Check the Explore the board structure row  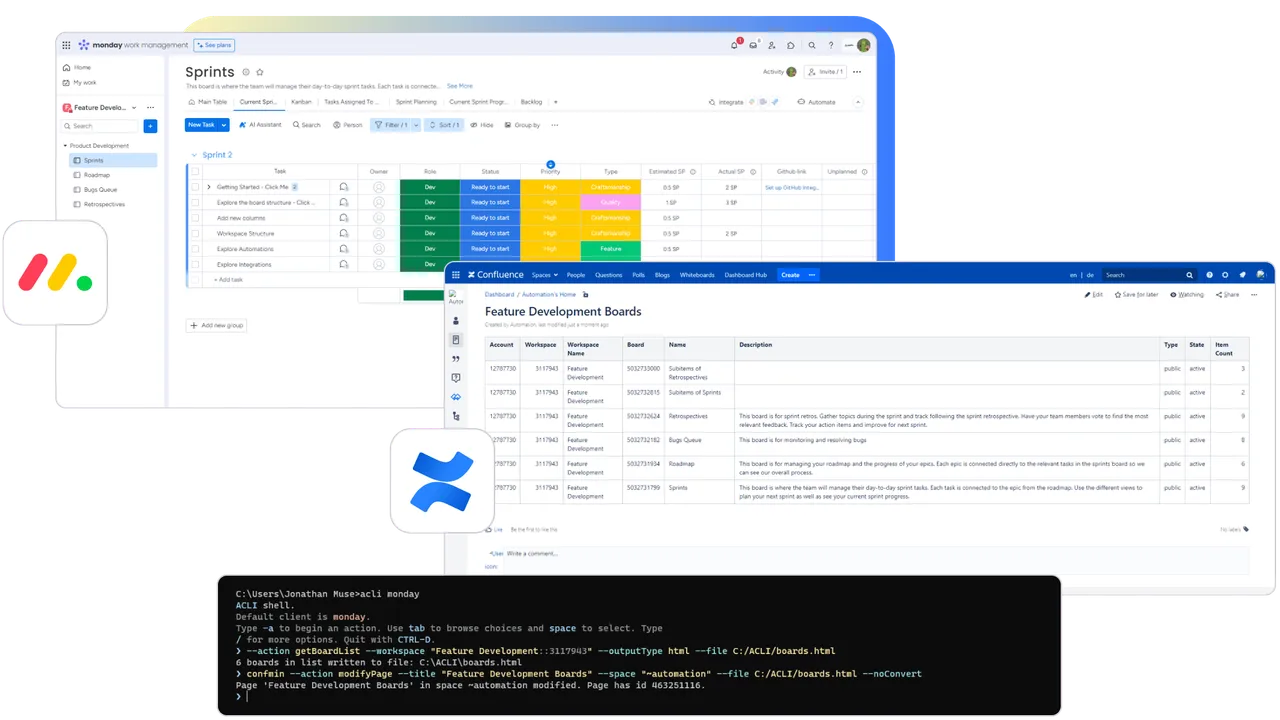(x=195, y=202)
